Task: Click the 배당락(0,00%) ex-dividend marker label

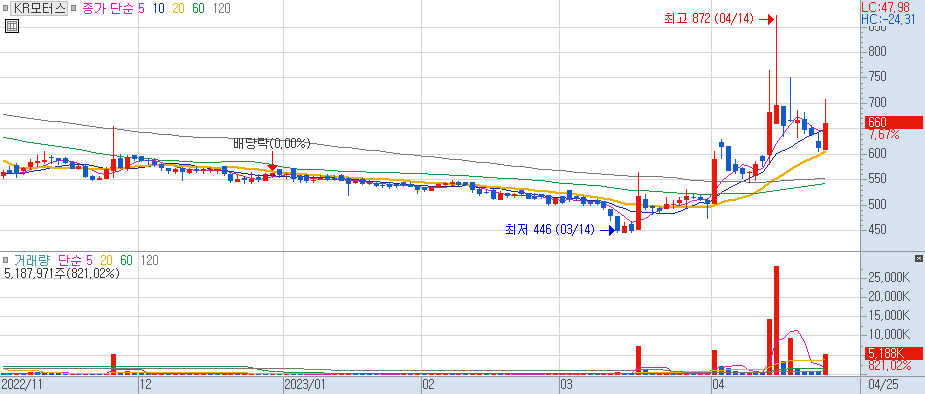Action: click(271, 143)
